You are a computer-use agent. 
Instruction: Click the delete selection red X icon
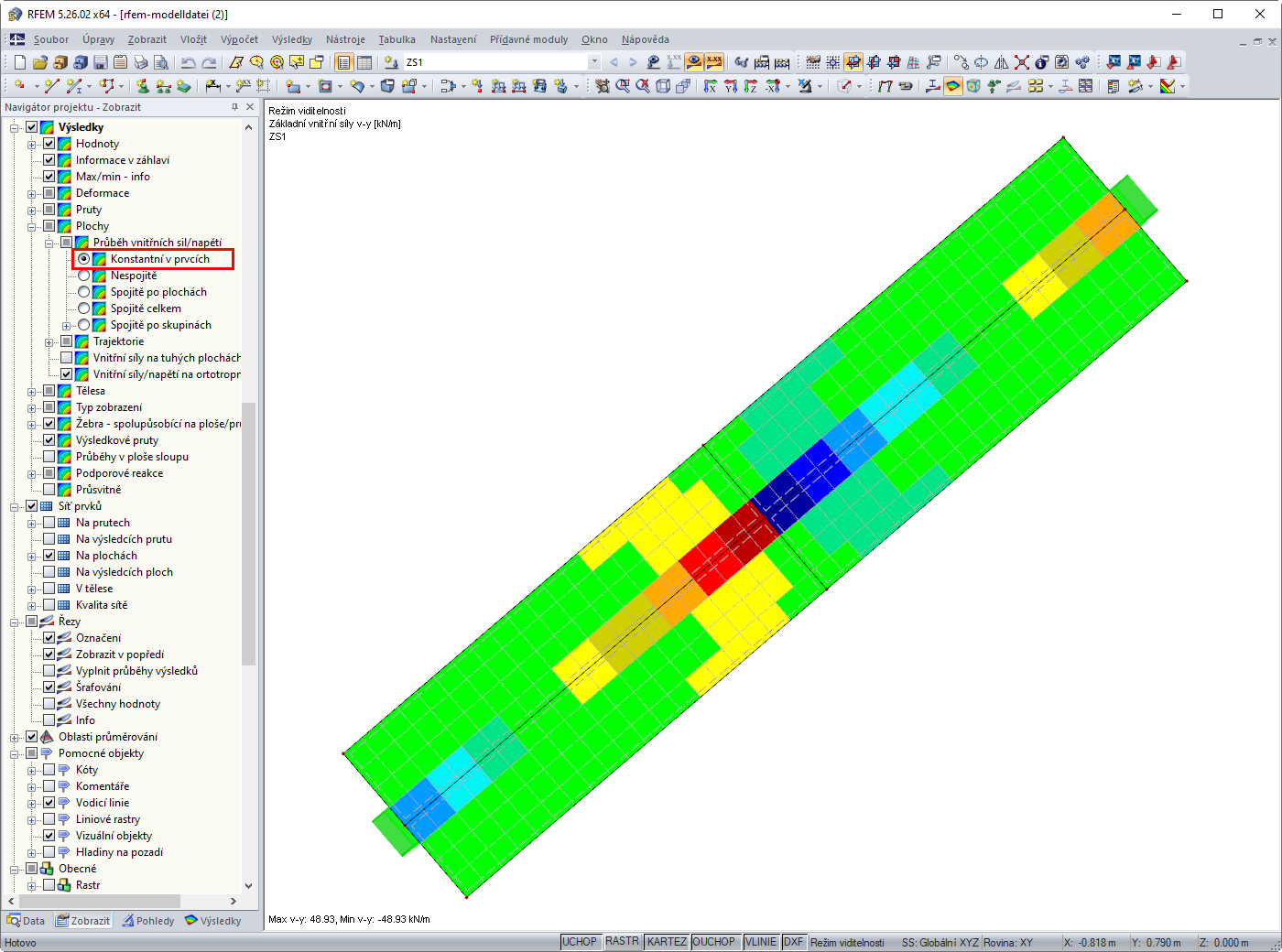point(1022,62)
